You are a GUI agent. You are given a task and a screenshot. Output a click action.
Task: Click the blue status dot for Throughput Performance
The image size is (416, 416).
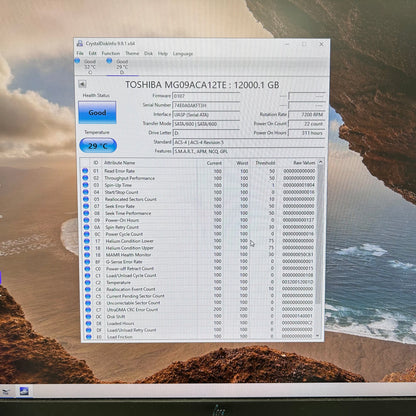[85, 178]
